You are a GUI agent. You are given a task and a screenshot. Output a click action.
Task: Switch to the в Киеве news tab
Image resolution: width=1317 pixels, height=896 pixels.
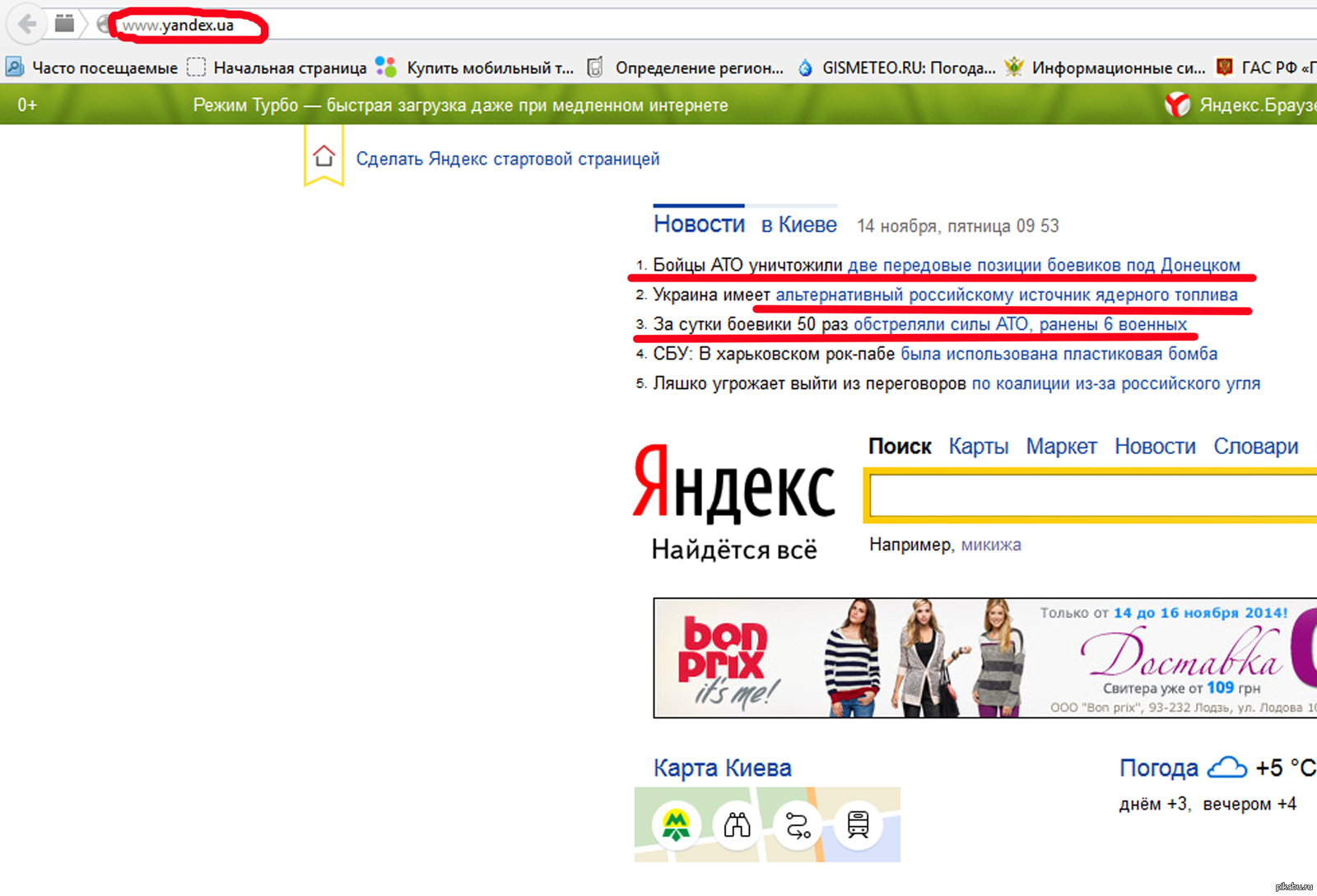click(x=798, y=225)
